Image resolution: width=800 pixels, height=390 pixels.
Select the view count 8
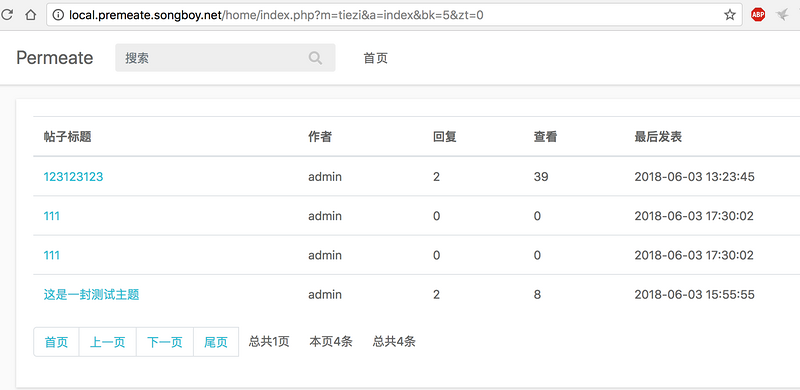pyautogui.click(x=537, y=295)
